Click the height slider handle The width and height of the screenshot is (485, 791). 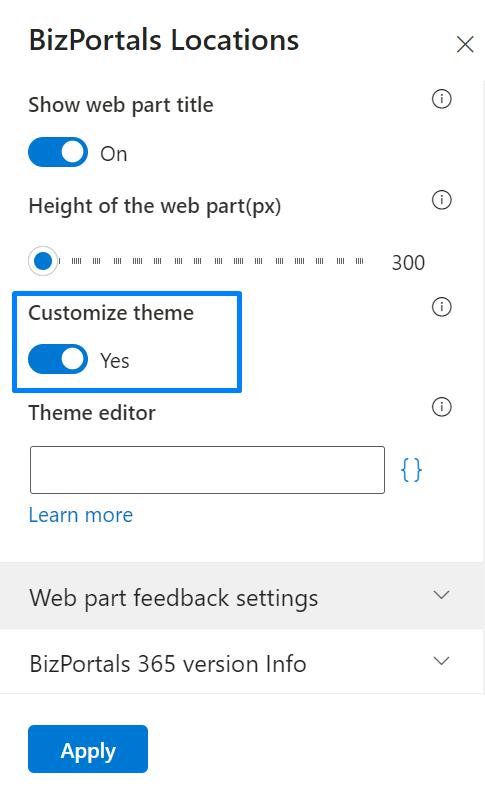click(43, 261)
